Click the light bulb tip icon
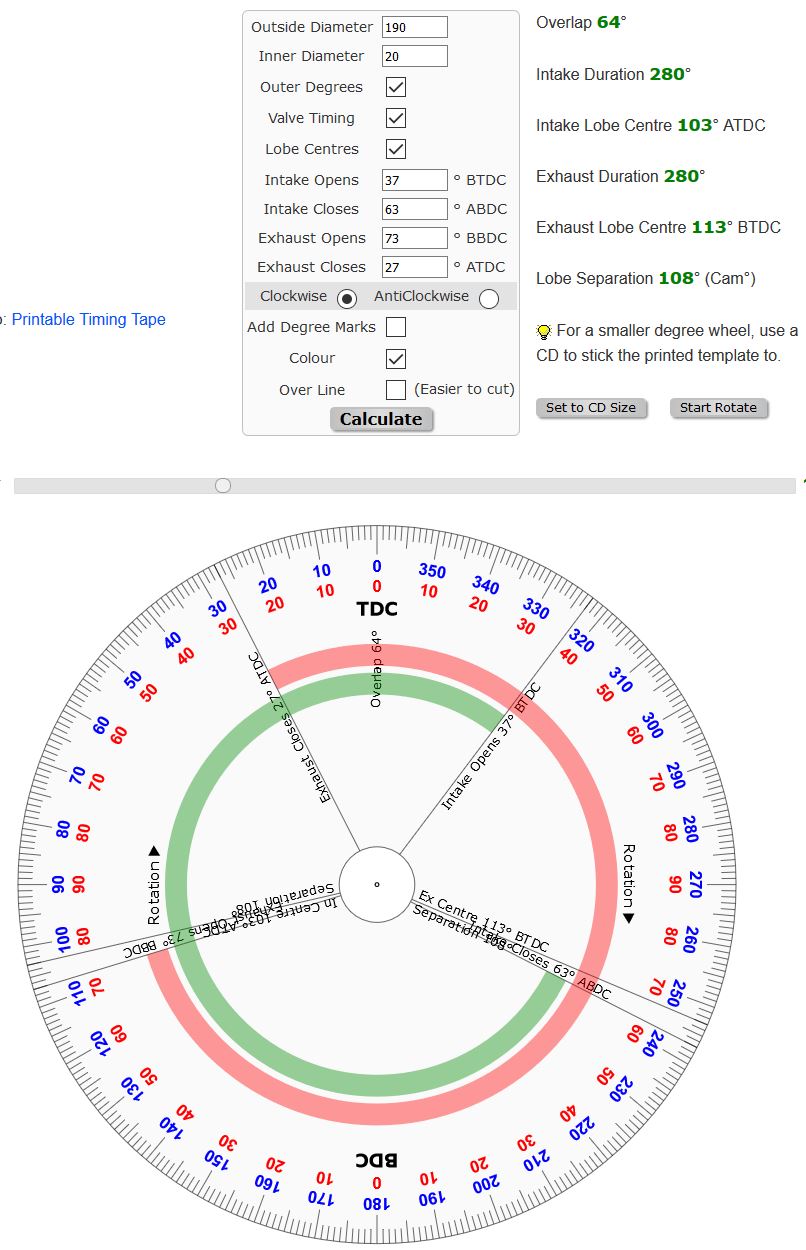Image resolution: width=806 pixels, height=1250 pixels. click(x=544, y=331)
